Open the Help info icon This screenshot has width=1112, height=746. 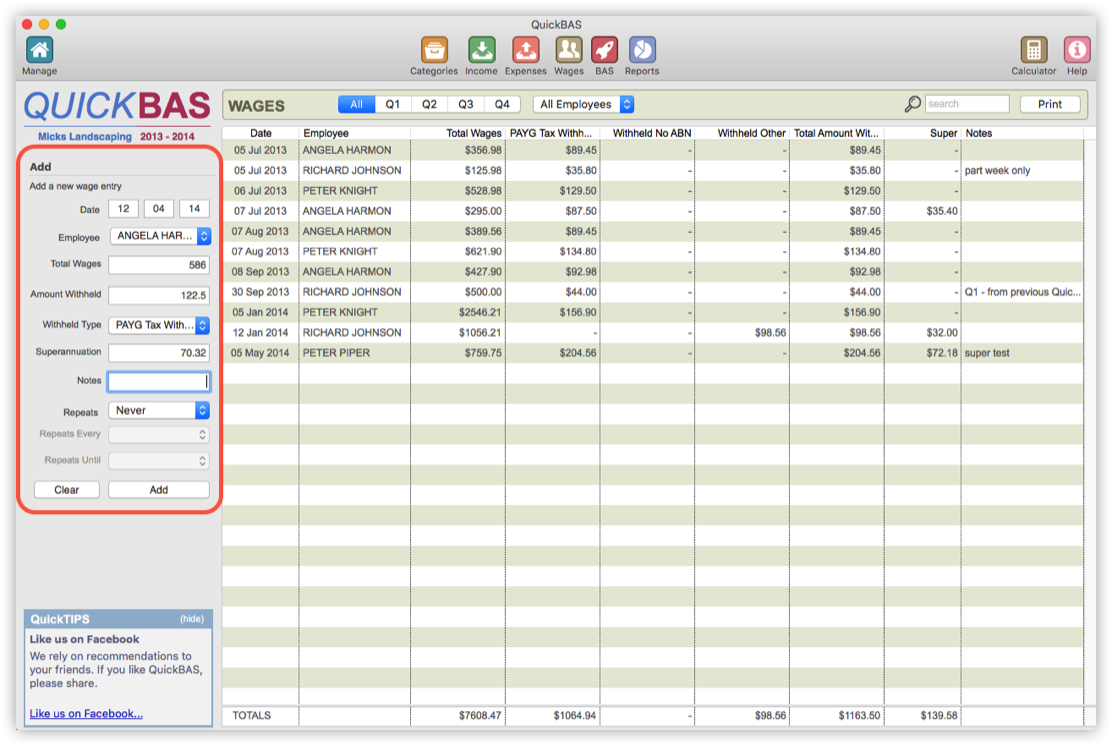(1076, 50)
